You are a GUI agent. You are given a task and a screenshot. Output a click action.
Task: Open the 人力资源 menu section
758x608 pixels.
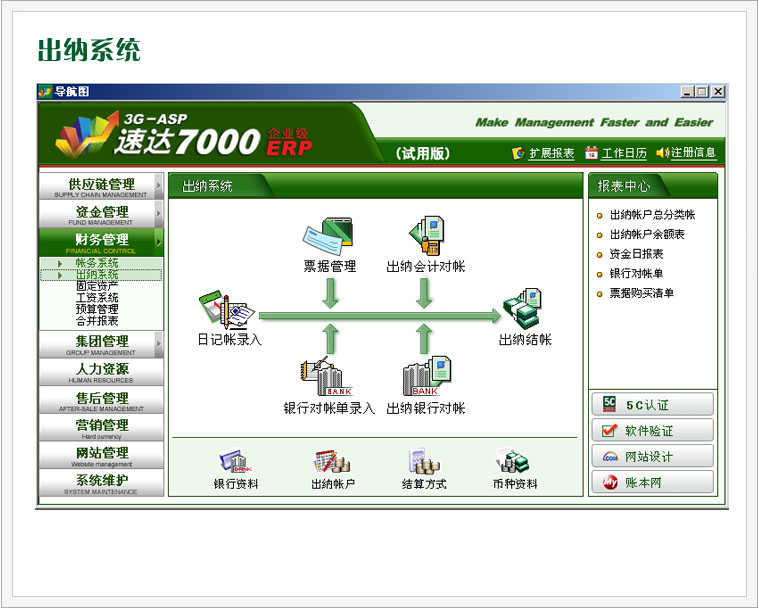[x=101, y=372]
